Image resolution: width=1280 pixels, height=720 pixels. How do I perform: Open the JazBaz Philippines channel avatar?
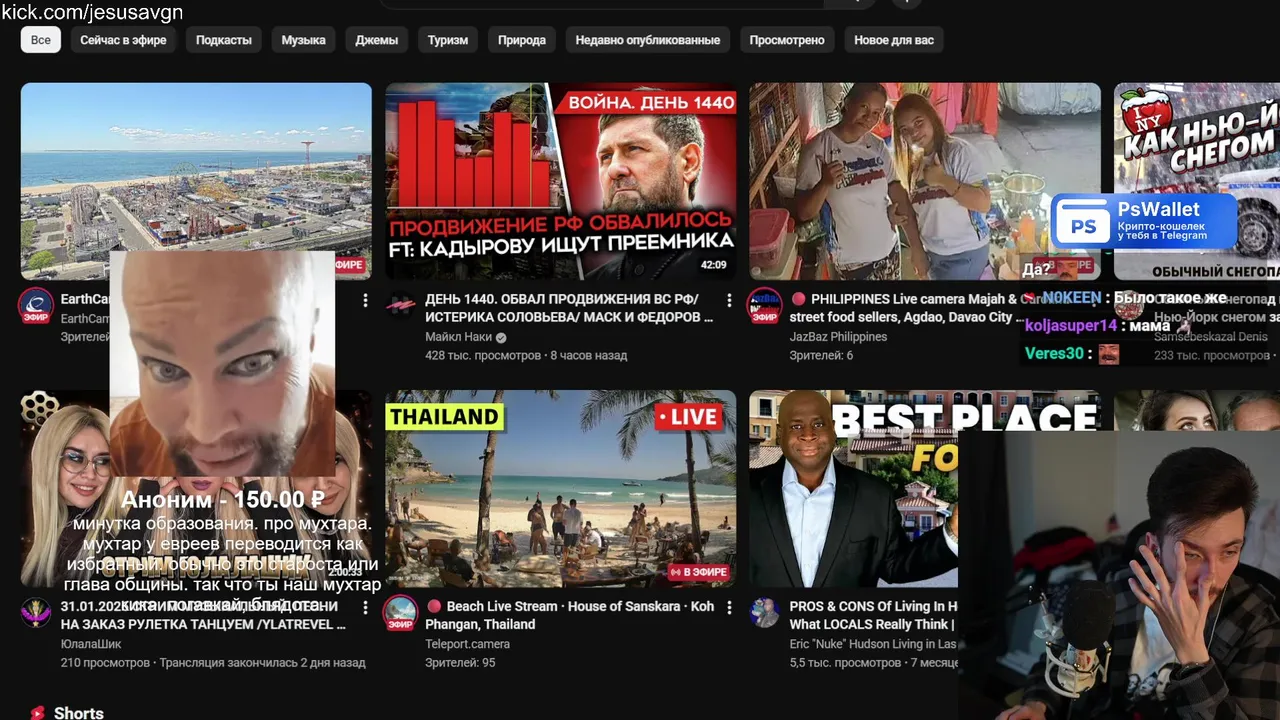point(765,306)
